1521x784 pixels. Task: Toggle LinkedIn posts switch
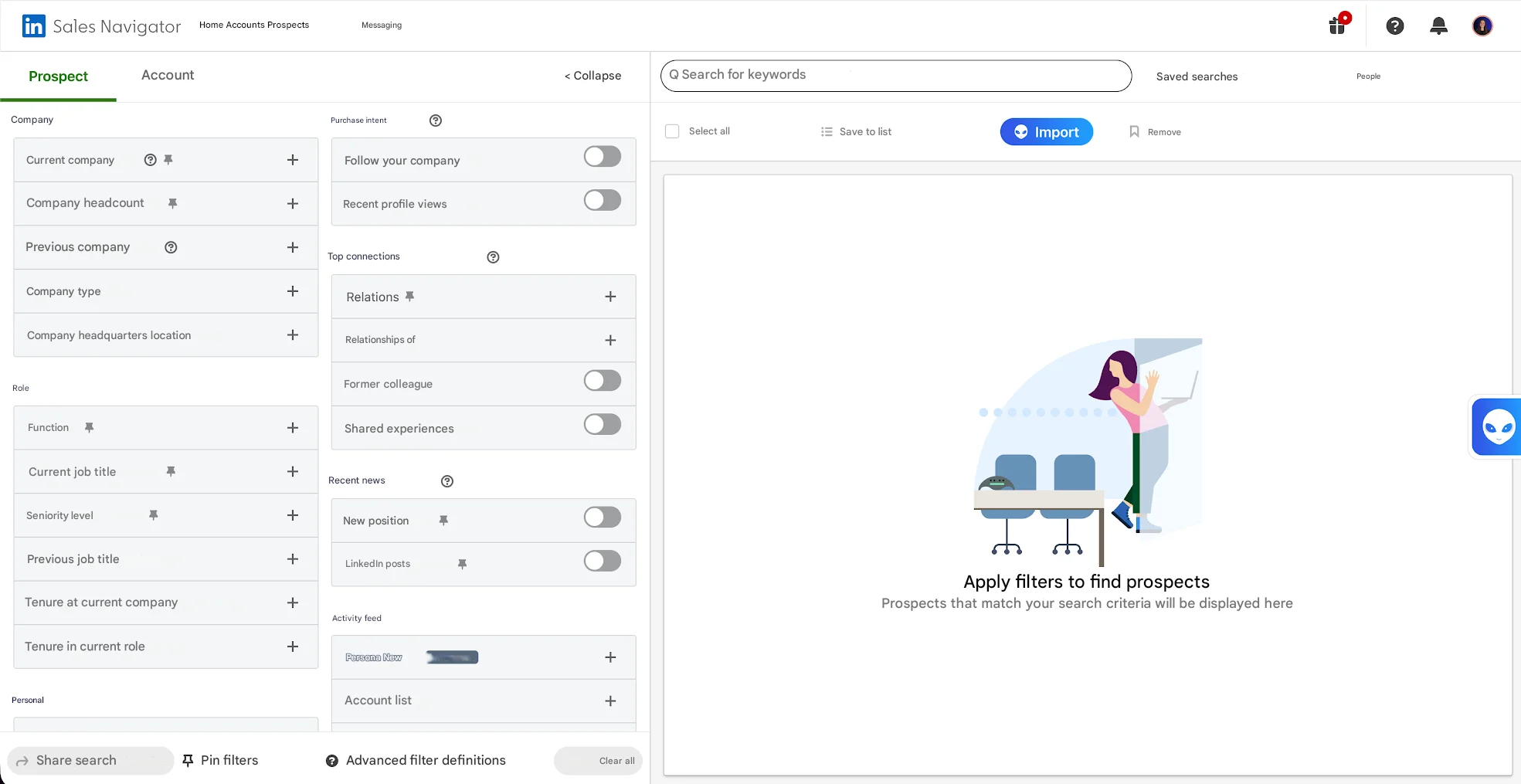coord(603,562)
